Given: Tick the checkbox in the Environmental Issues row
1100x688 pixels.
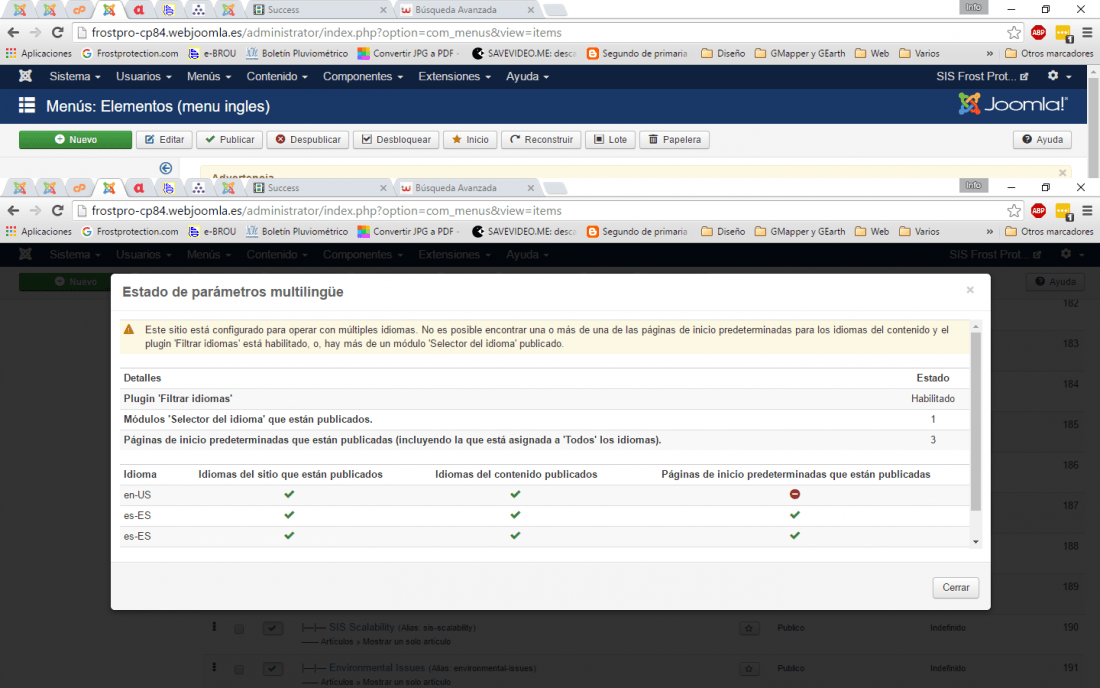Looking at the screenshot, I should click(x=239, y=670).
